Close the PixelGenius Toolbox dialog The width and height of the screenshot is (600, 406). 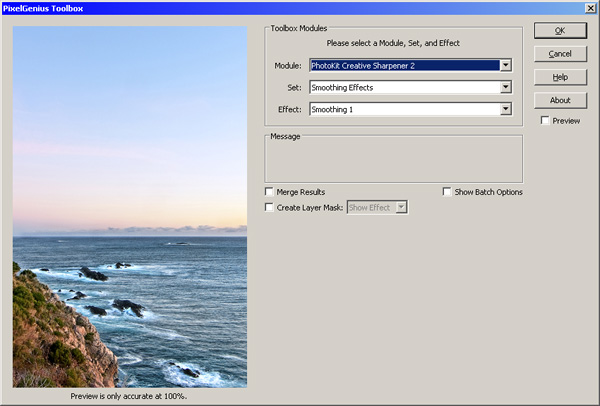click(590, 8)
